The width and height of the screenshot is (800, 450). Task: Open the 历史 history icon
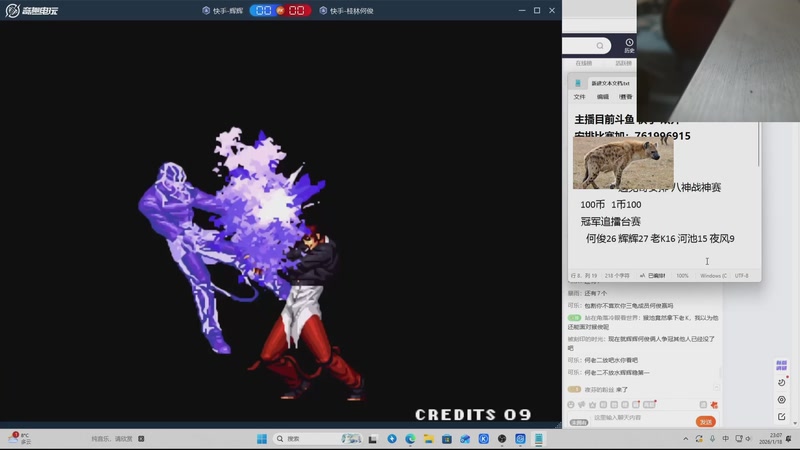tap(629, 45)
